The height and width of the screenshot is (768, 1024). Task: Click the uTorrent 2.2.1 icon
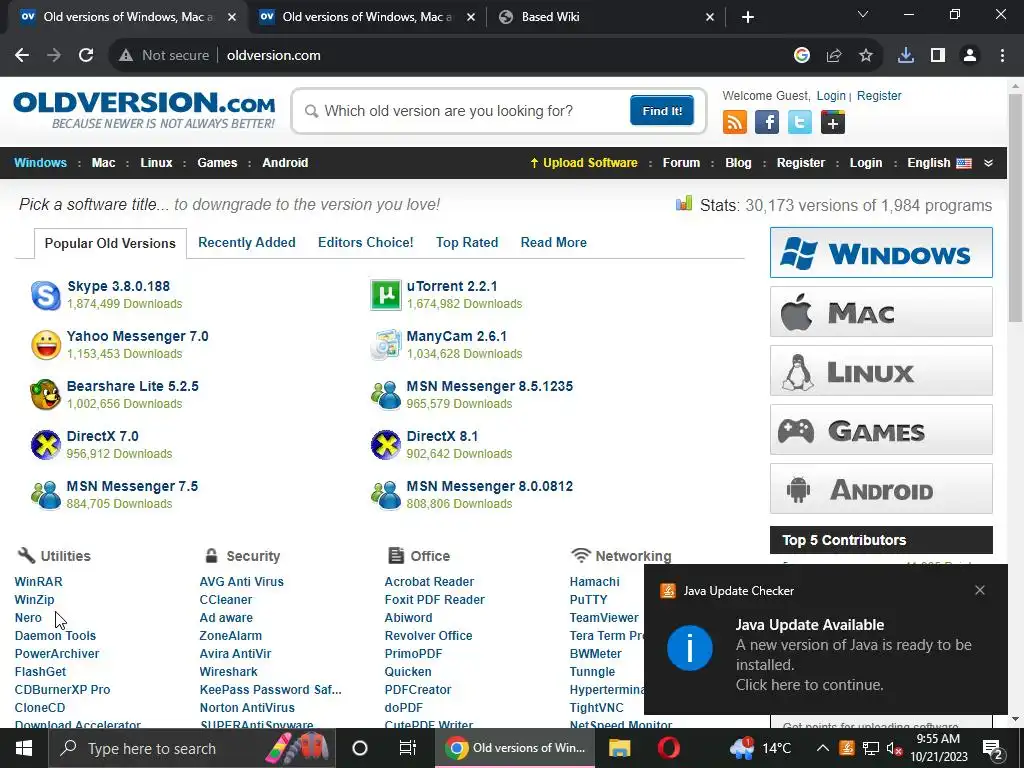pyautogui.click(x=385, y=295)
